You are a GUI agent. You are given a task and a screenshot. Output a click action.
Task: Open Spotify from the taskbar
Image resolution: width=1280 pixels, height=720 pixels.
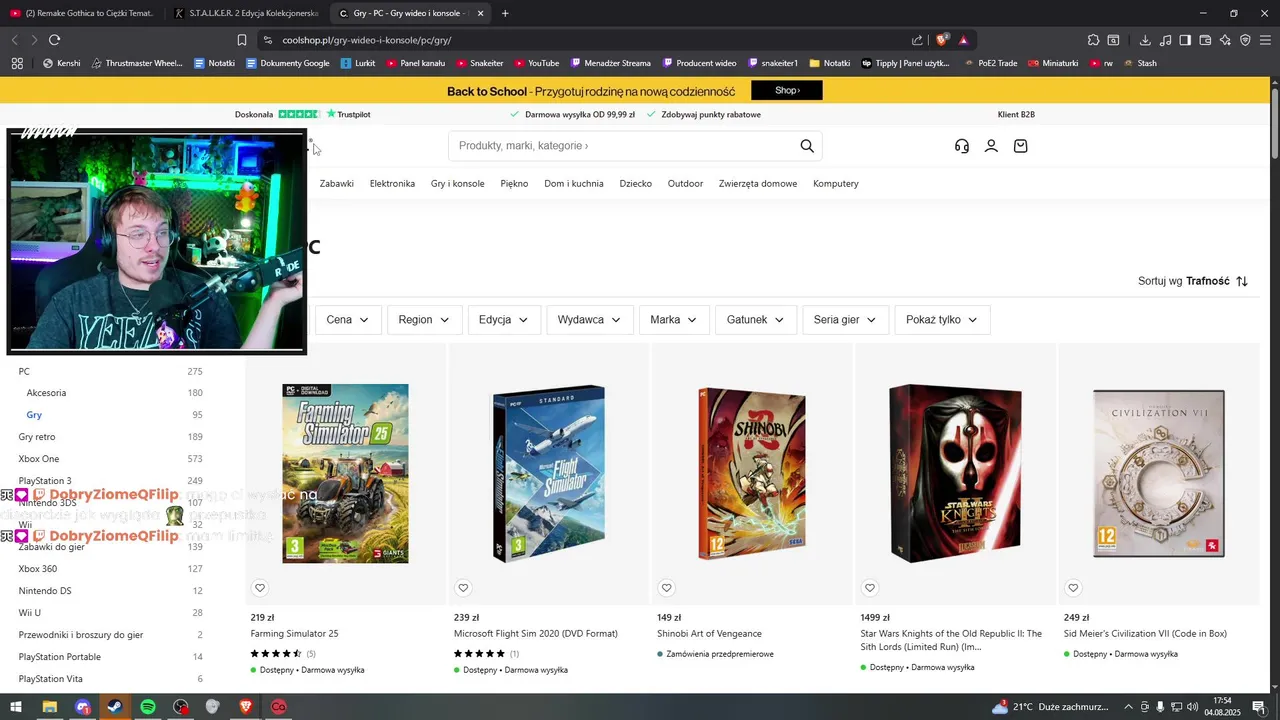[x=147, y=707]
